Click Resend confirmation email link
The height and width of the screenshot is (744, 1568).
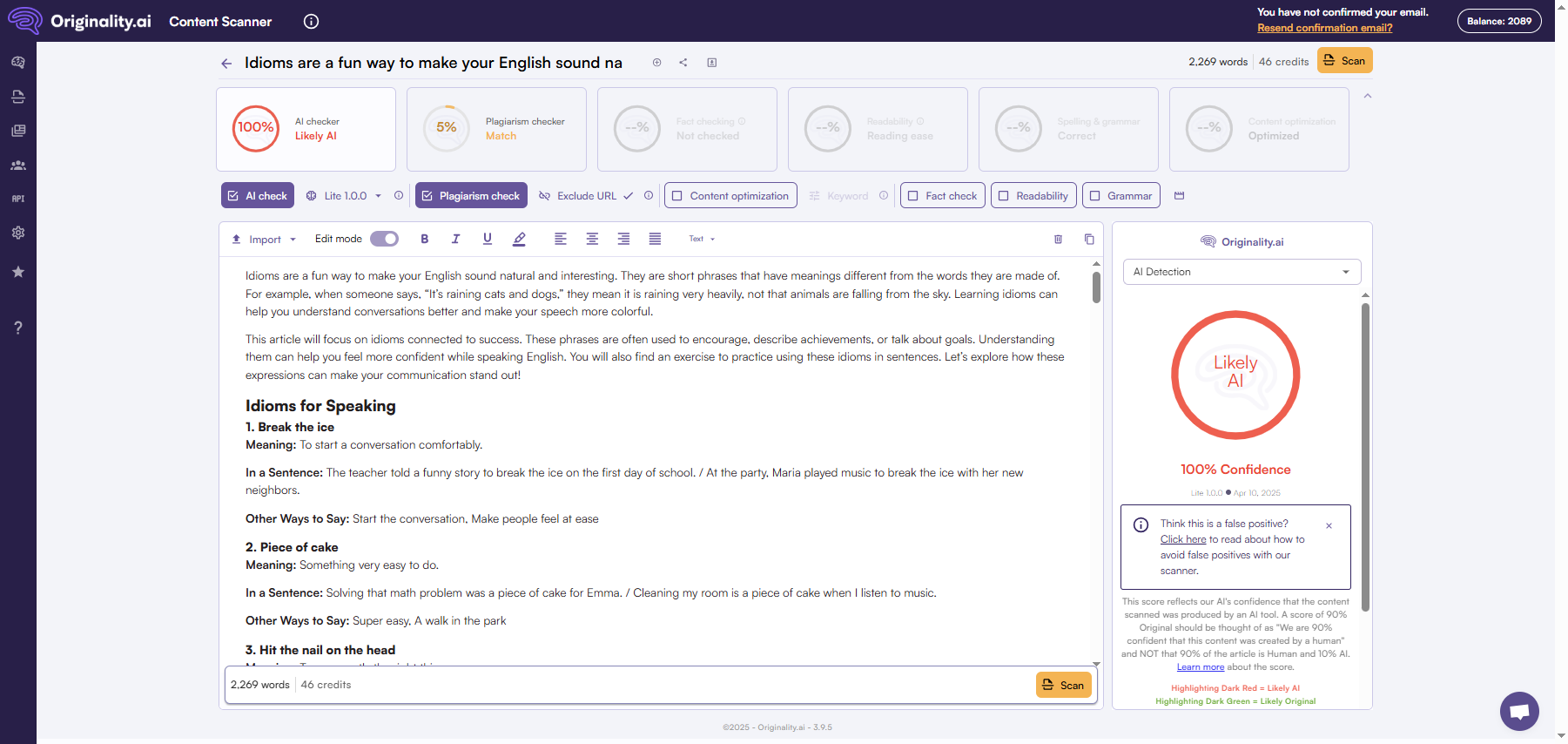click(1325, 28)
